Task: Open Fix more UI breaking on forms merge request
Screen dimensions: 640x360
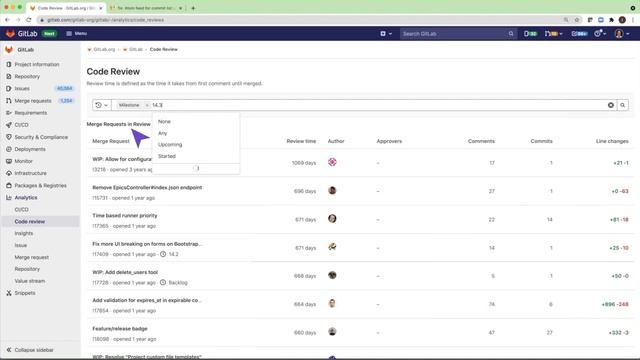Action: (147, 244)
